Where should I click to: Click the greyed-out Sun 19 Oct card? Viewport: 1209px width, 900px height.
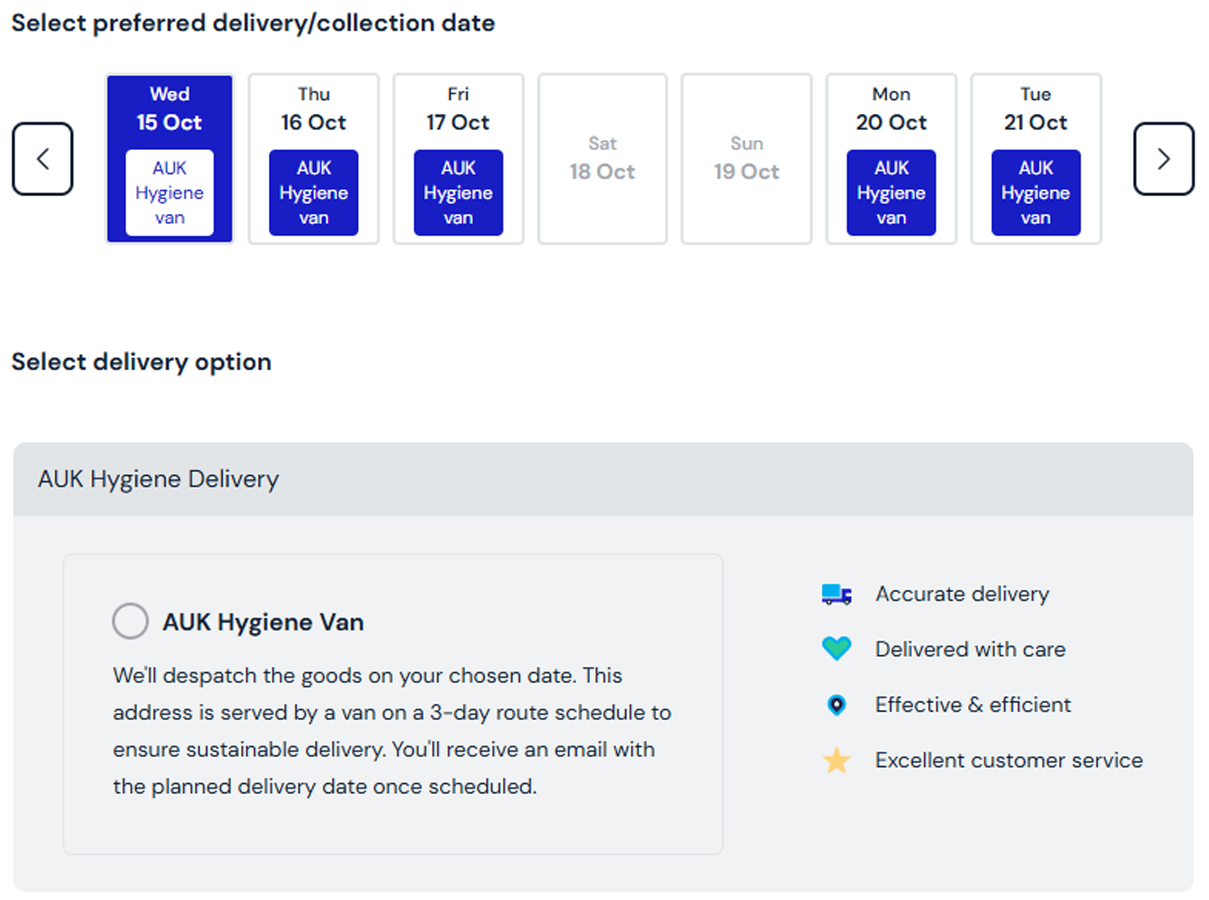point(746,158)
